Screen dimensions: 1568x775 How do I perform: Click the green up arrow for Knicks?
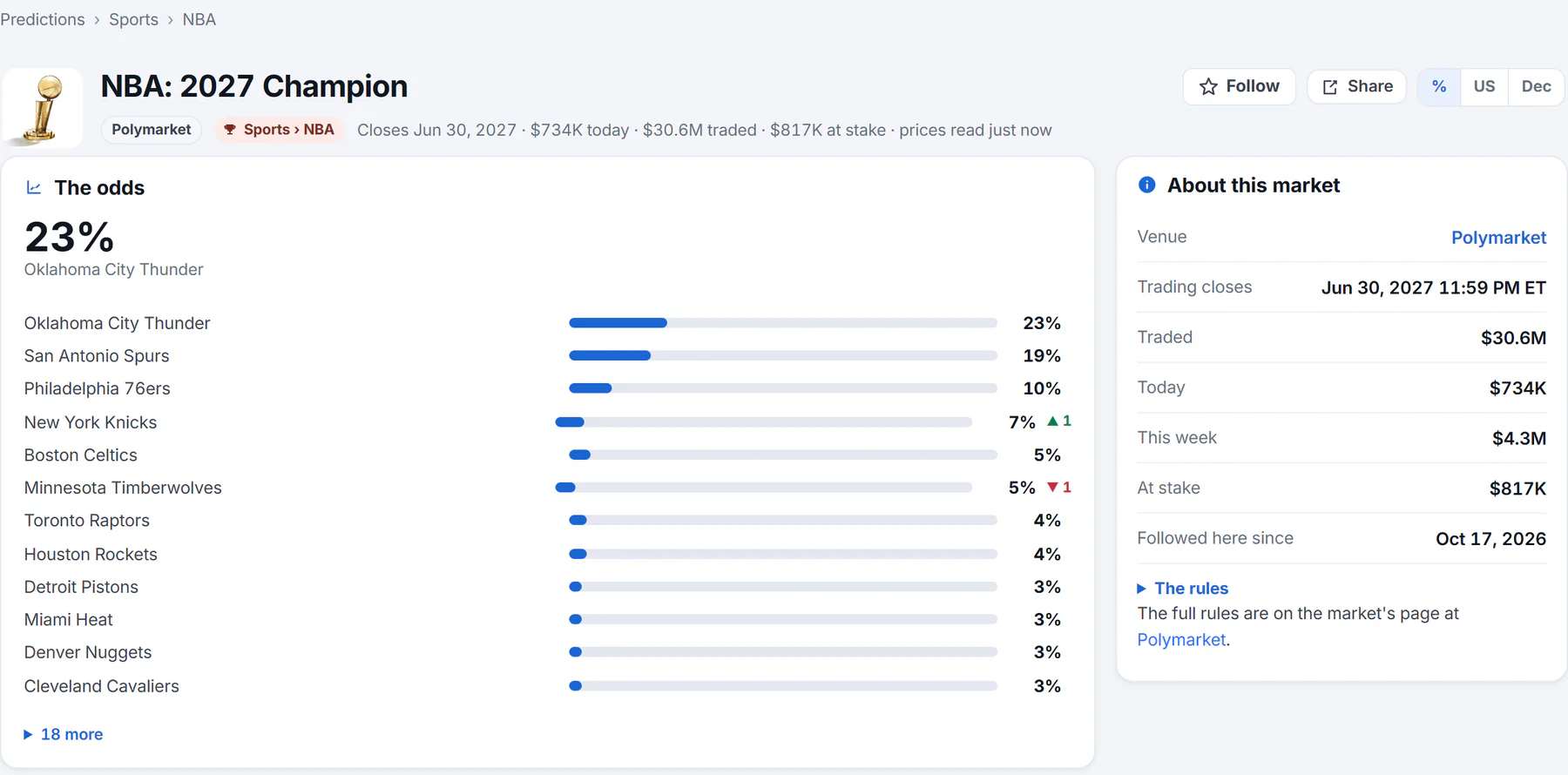(x=1052, y=421)
